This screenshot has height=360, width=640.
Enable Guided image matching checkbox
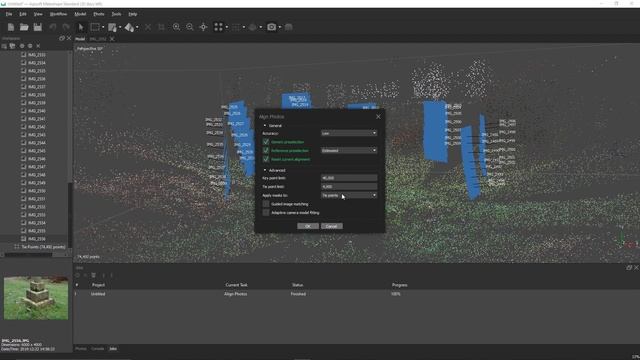(x=266, y=204)
